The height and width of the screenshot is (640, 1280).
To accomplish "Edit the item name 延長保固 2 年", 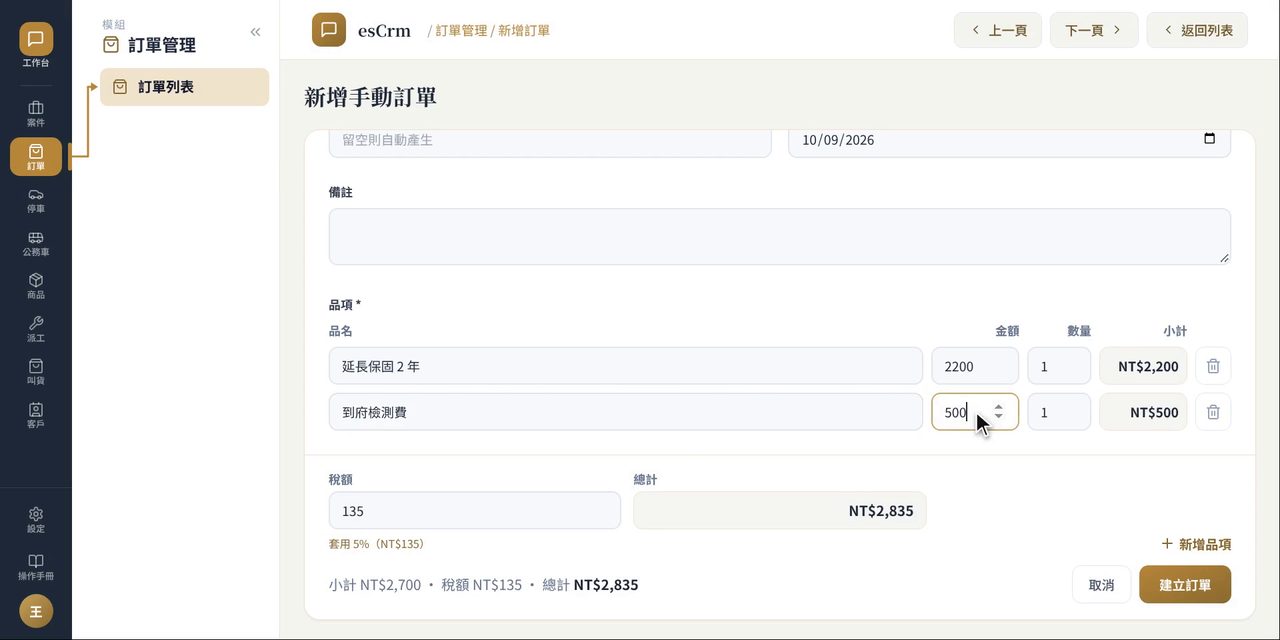I will pyautogui.click(x=626, y=366).
